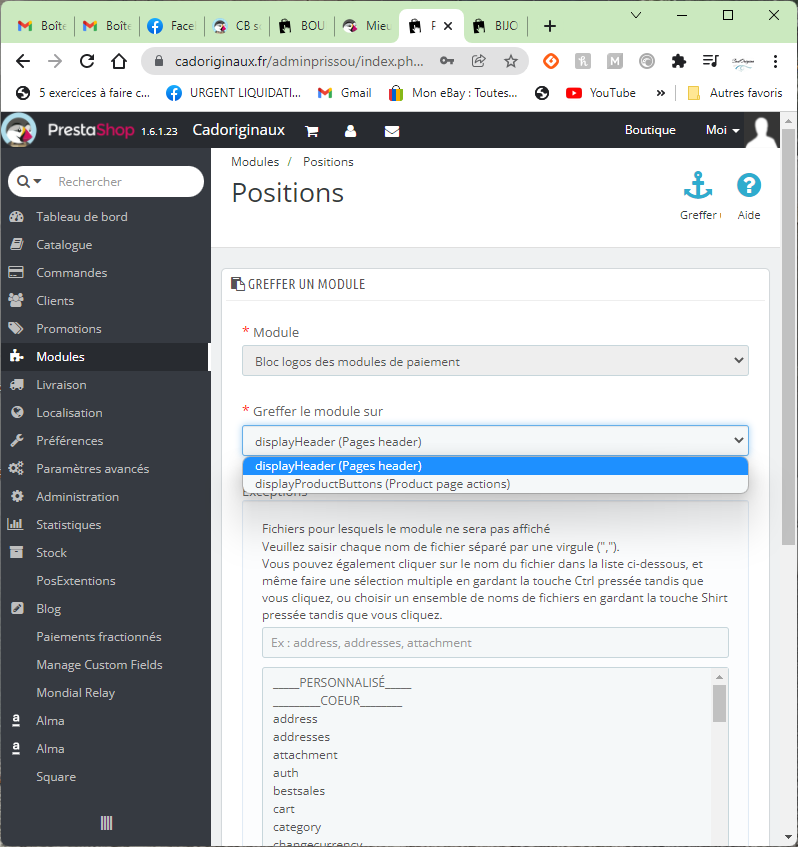Open Livraison menu in sidebar
Viewport: 800px width, 847px height.
pos(62,385)
